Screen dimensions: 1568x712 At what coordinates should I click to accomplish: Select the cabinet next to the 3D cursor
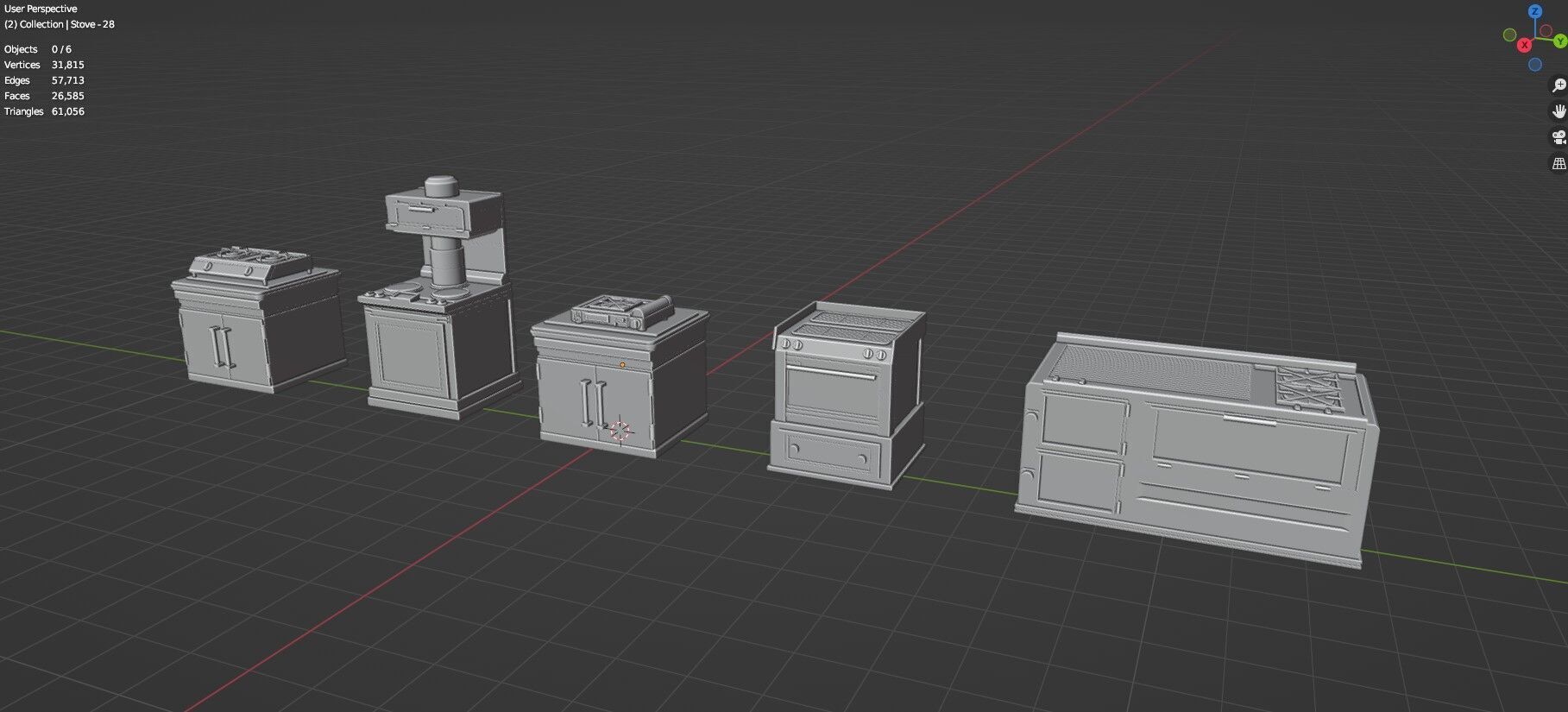tap(619, 378)
